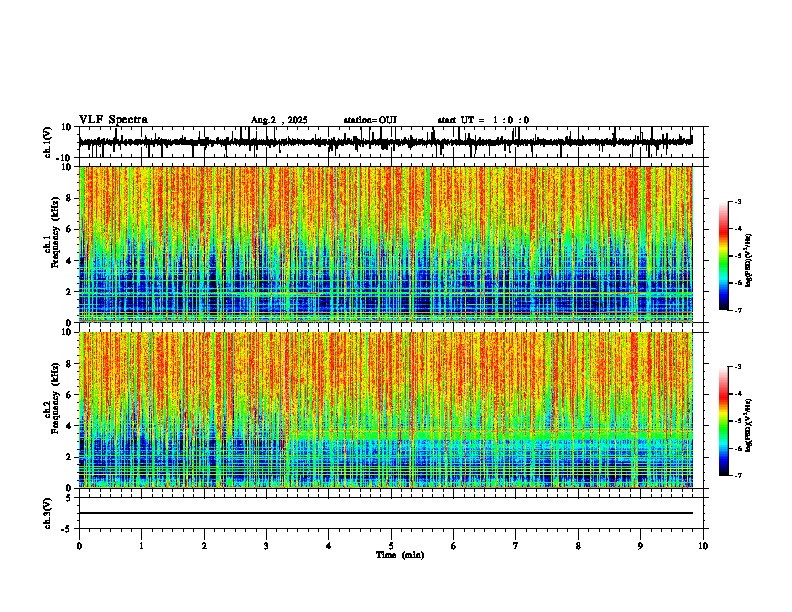The width and height of the screenshot is (792, 612).
Task: Click the "6" kHz tick on the ch.2 frequency axis
Action: coord(70,394)
